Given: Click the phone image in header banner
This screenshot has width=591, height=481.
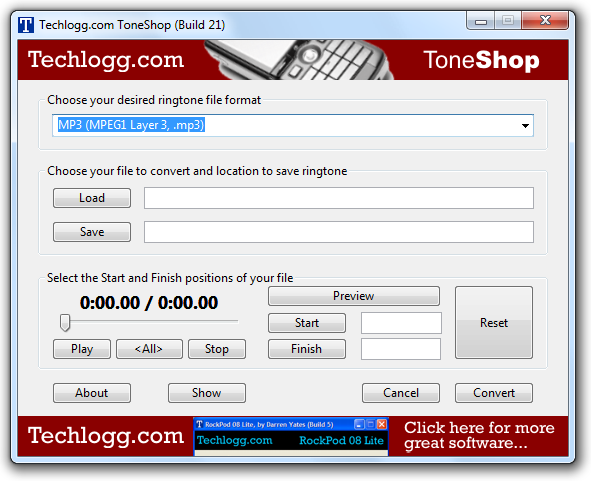Looking at the screenshot, I should click(x=298, y=60).
